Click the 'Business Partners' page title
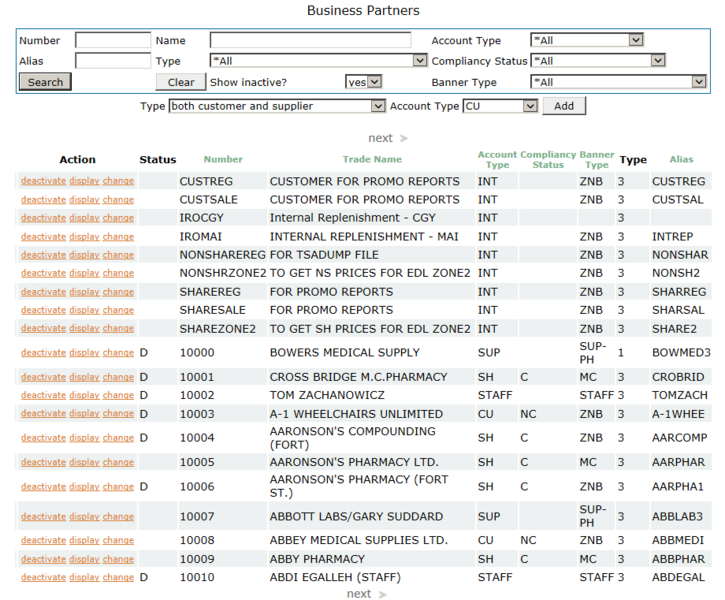Image resolution: width=725 pixels, height=600 pixels. pos(363,11)
